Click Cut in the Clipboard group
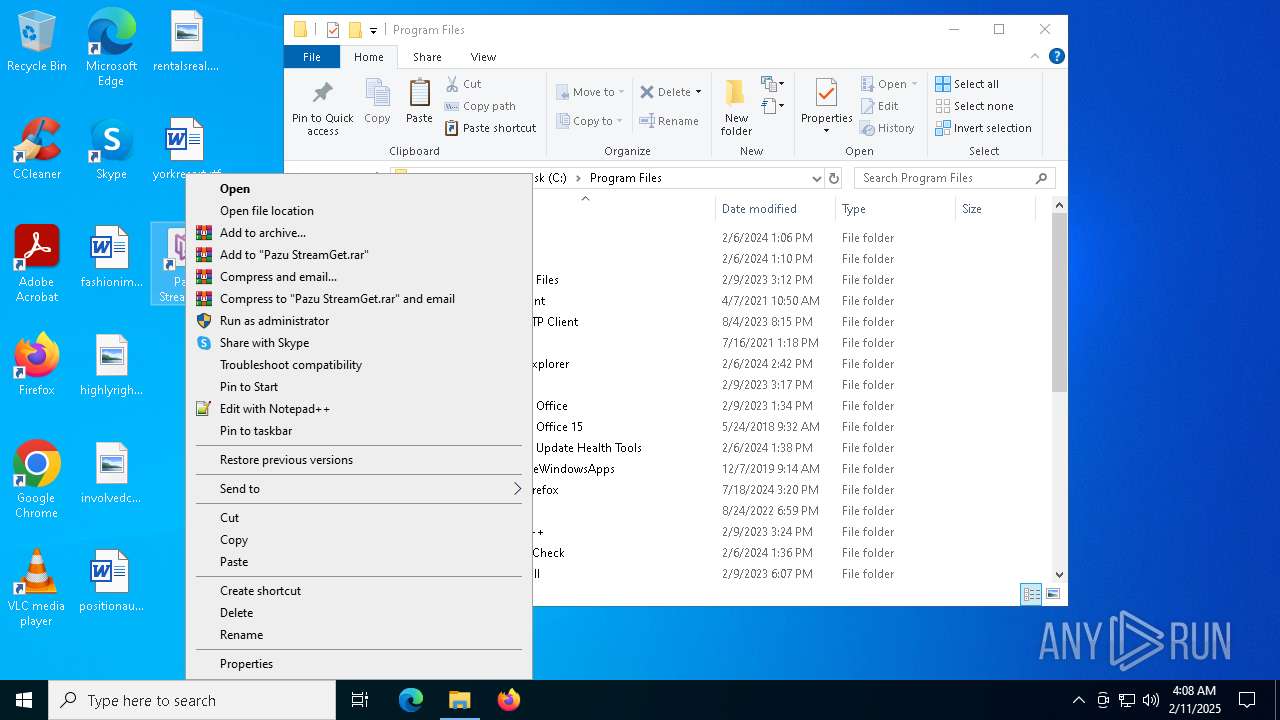The image size is (1280, 720). [463, 84]
